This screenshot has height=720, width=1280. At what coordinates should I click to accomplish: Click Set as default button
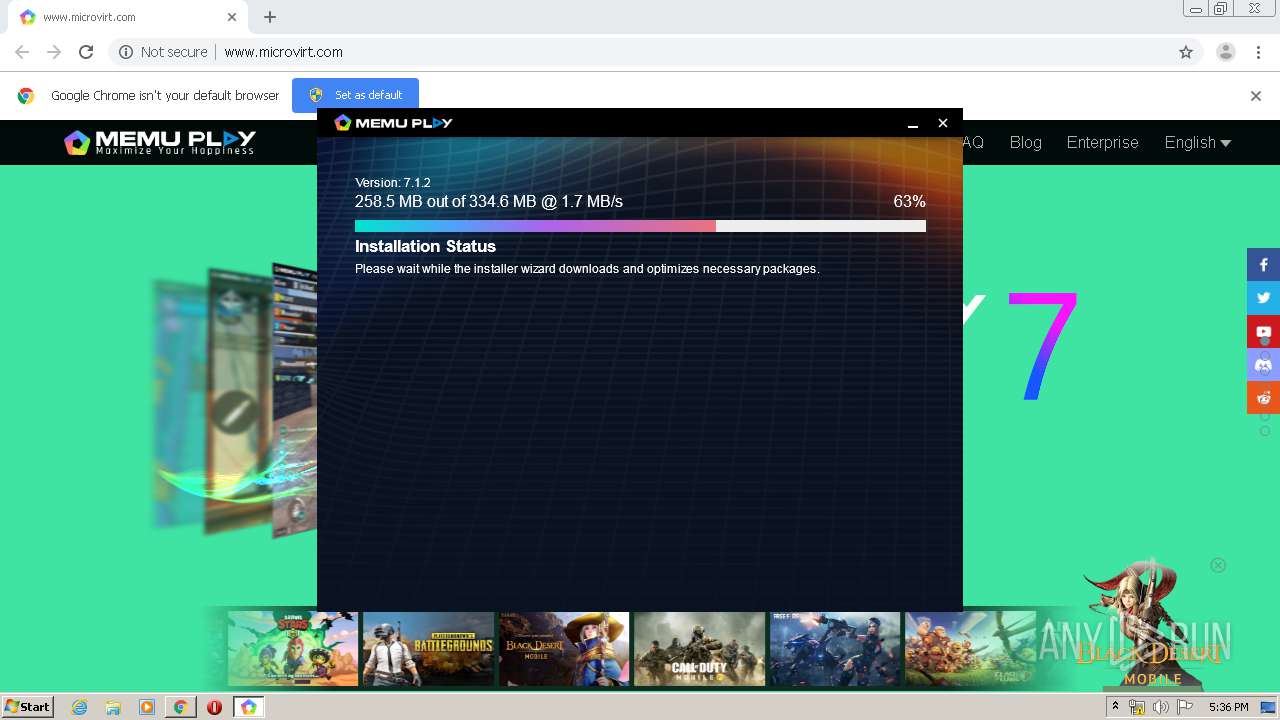coord(355,95)
